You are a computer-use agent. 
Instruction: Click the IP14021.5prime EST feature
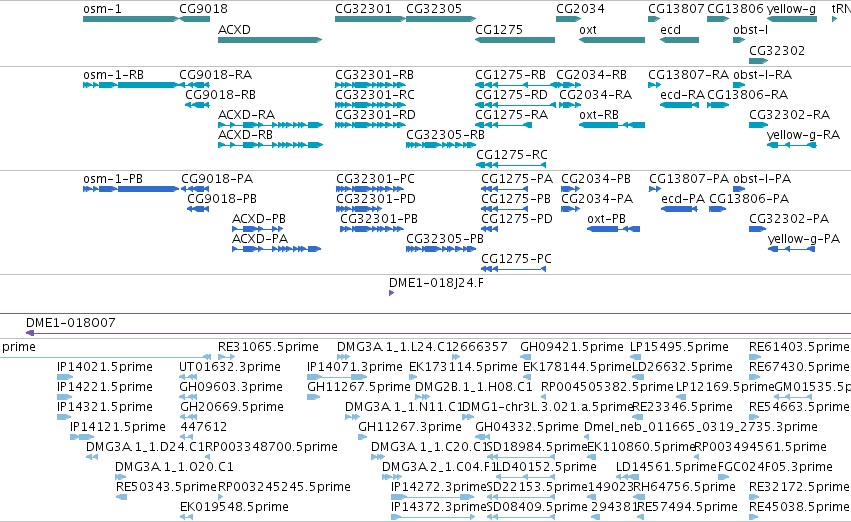coord(65,377)
